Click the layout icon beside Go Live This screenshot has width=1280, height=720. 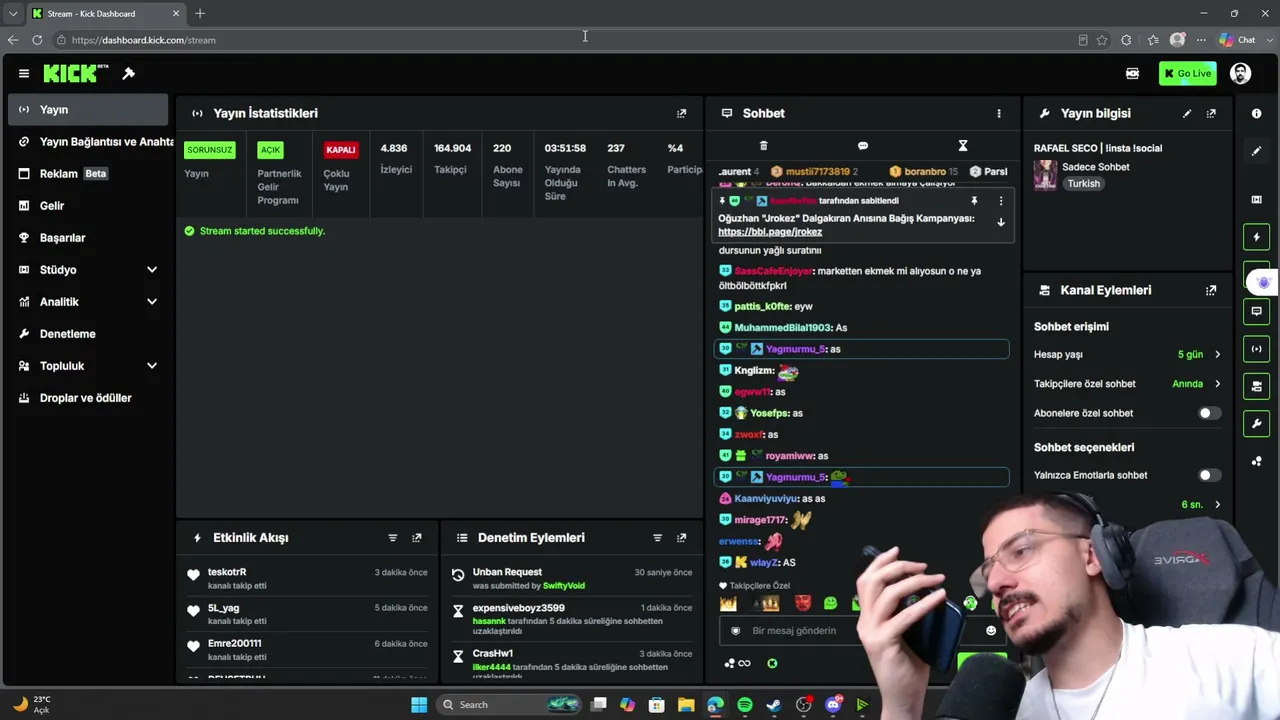point(1132,73)
